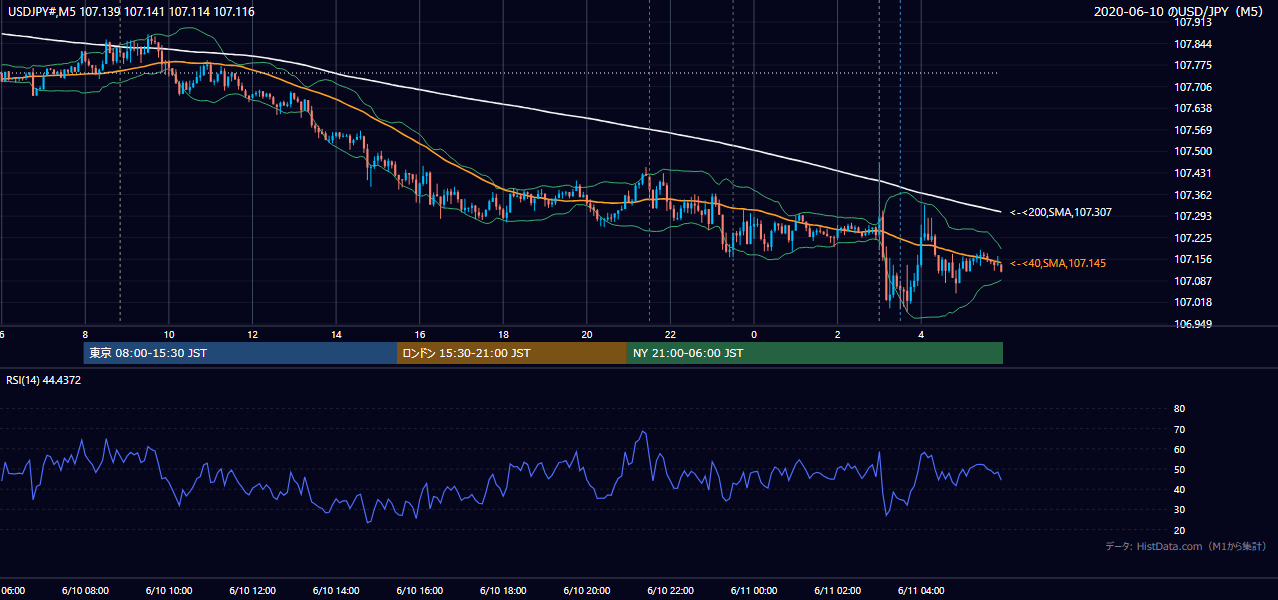Screen dimensions: 1278x600
Task: Click hour label 10 under price chart
Action: coord(169,334)
